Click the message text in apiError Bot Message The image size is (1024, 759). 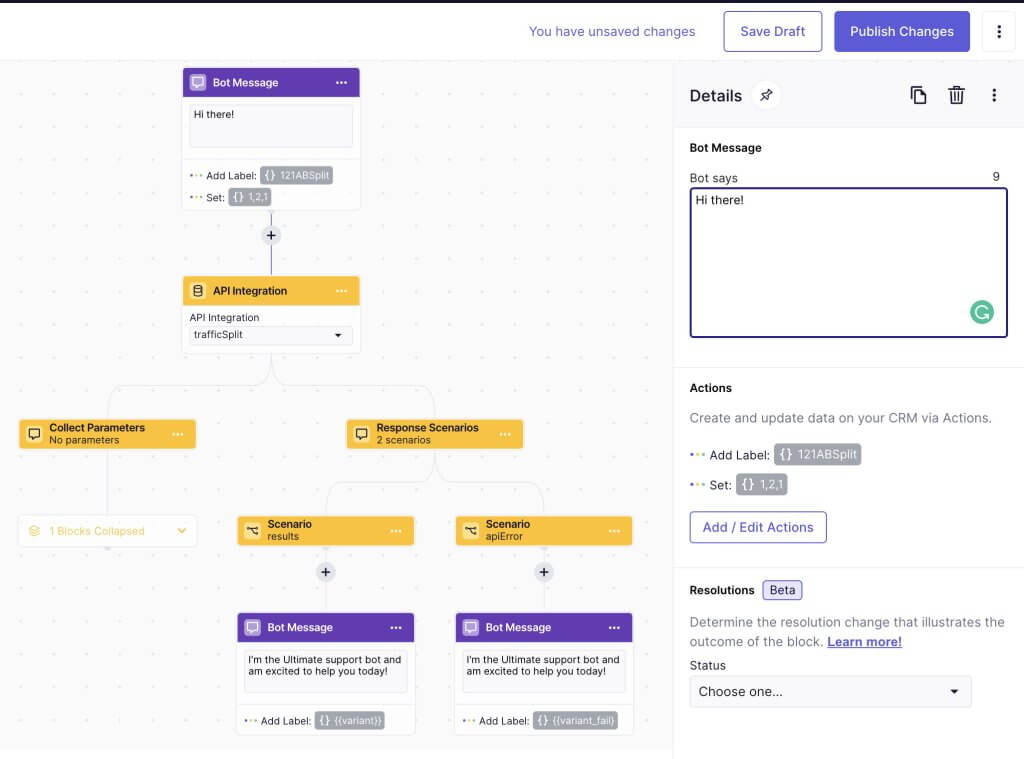click(543, 666)
